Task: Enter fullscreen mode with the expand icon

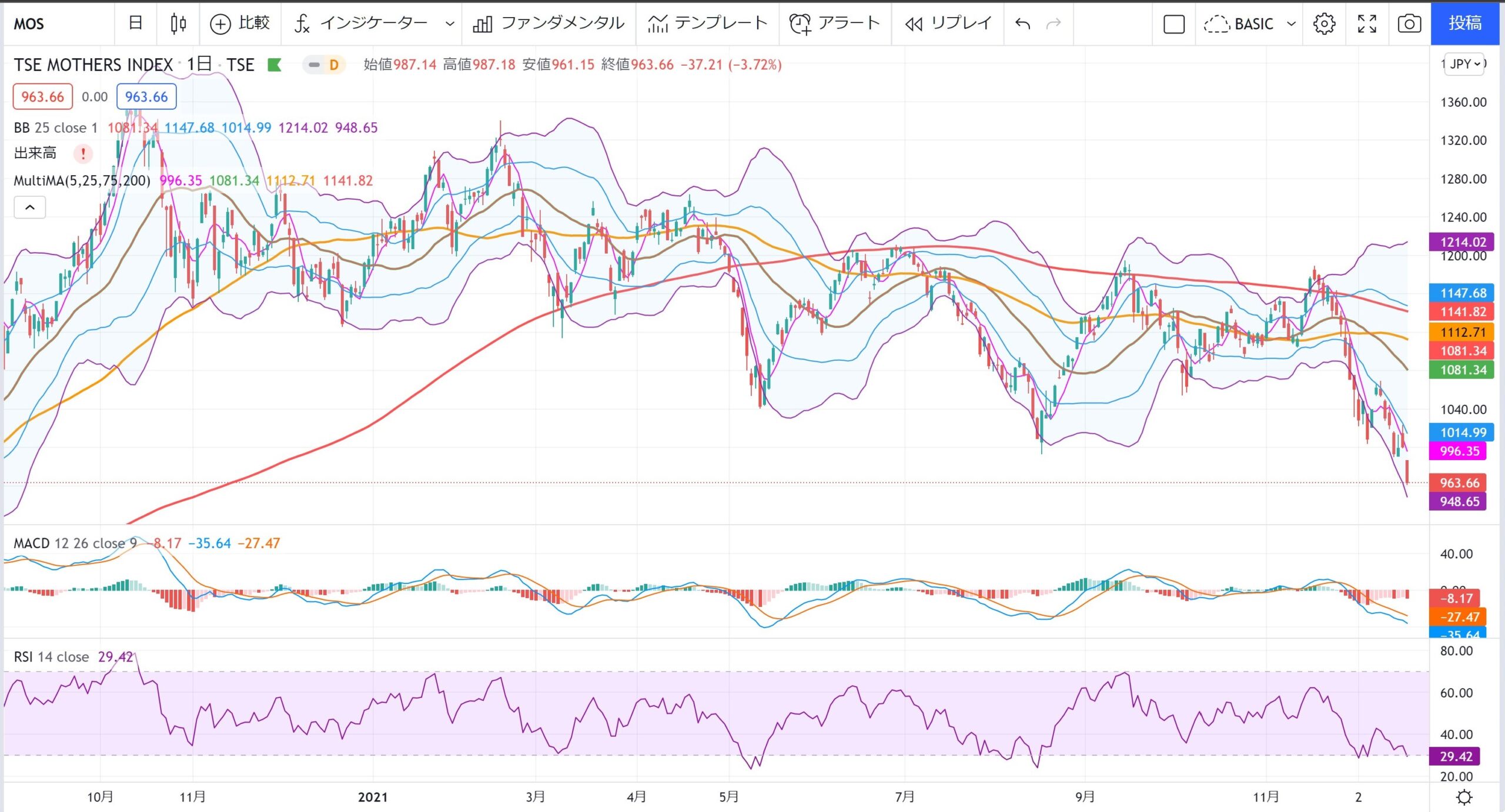Action: pos(1367,24)
